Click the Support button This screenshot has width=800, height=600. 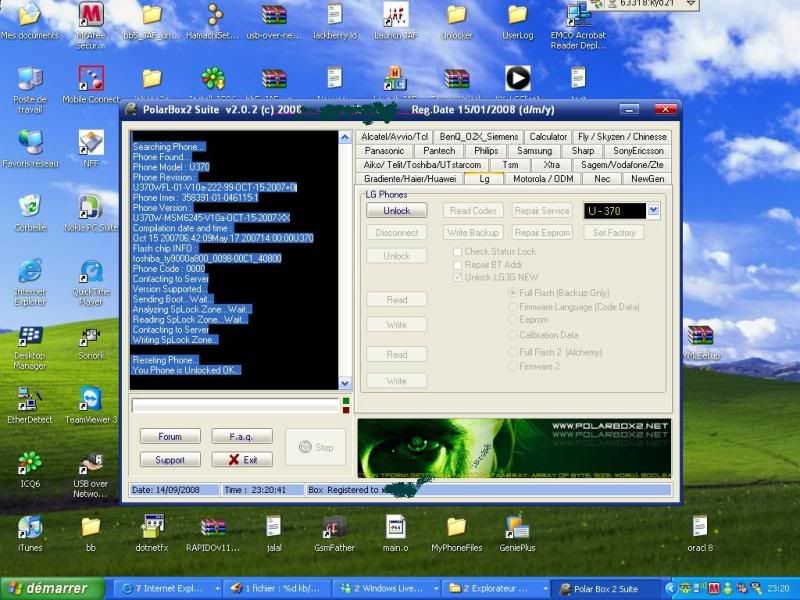170,460
